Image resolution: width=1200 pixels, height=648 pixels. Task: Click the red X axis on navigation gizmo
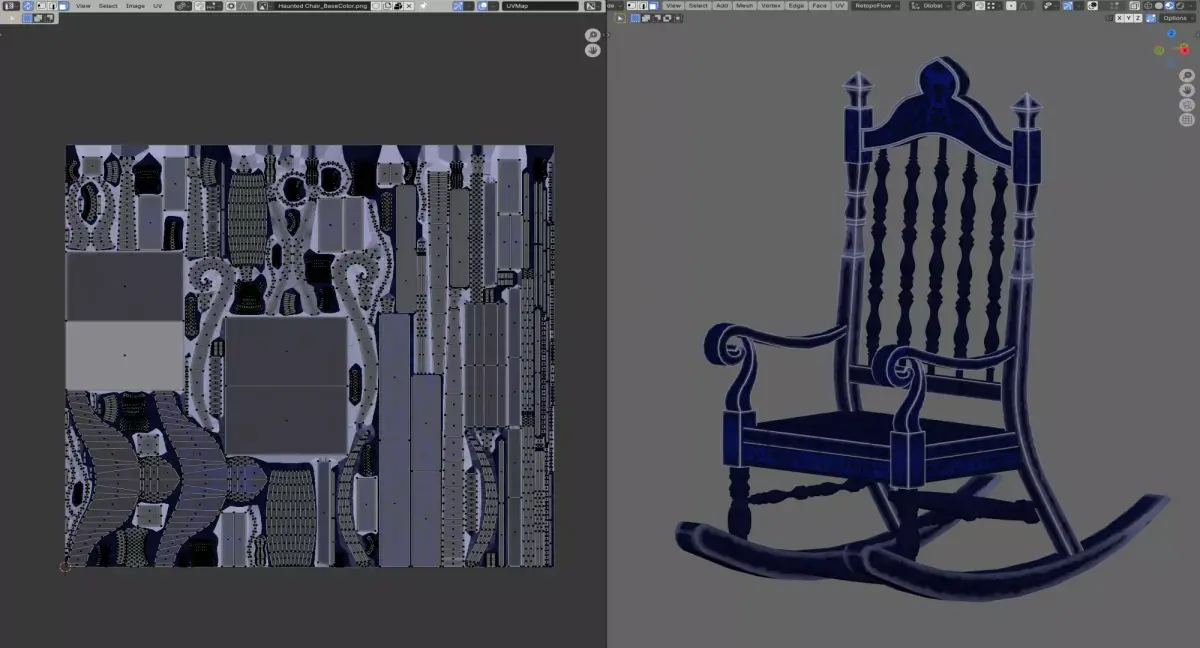pyautogui.click(x=1184, y=49)
